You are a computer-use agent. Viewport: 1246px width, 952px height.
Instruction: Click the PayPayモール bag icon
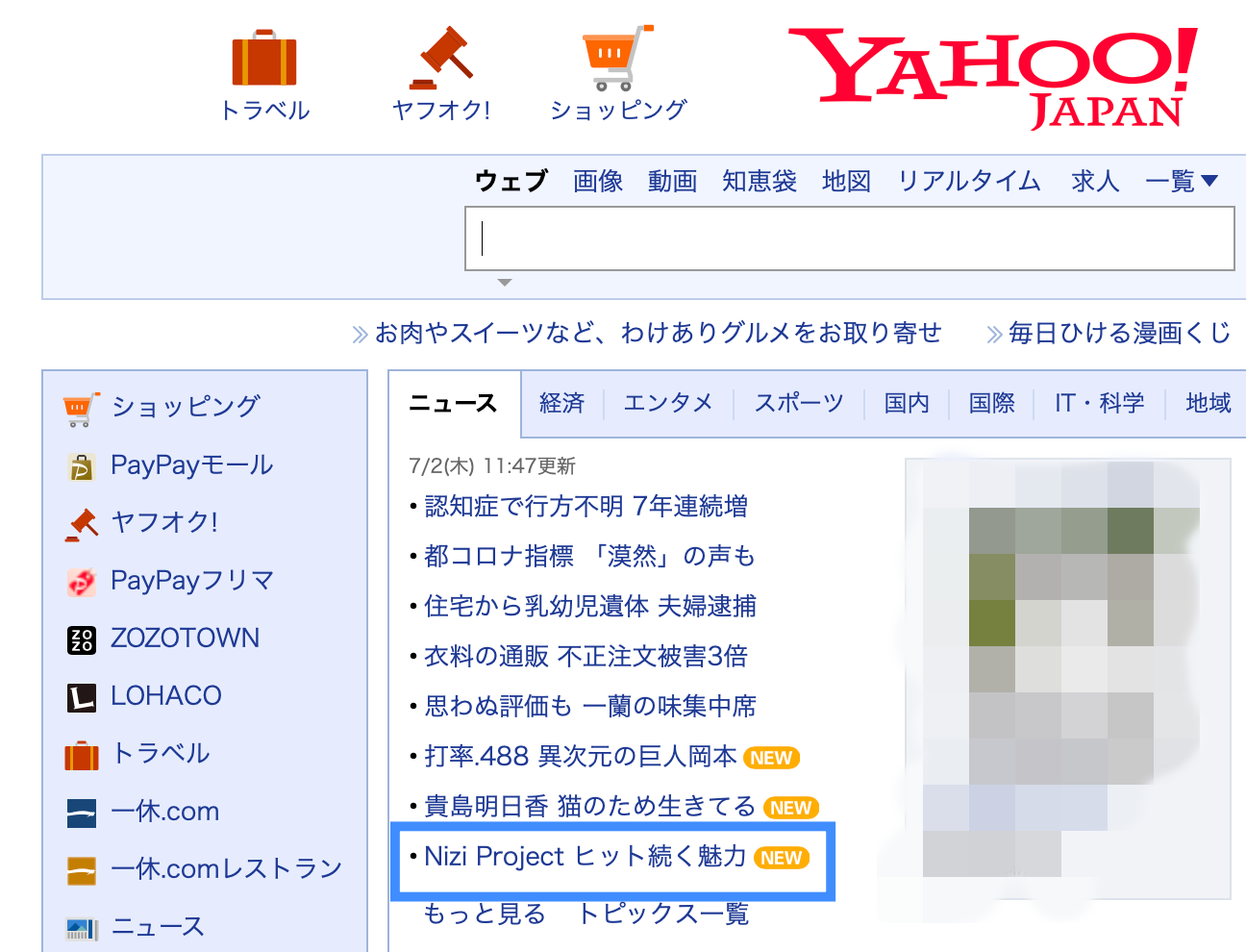81,466
